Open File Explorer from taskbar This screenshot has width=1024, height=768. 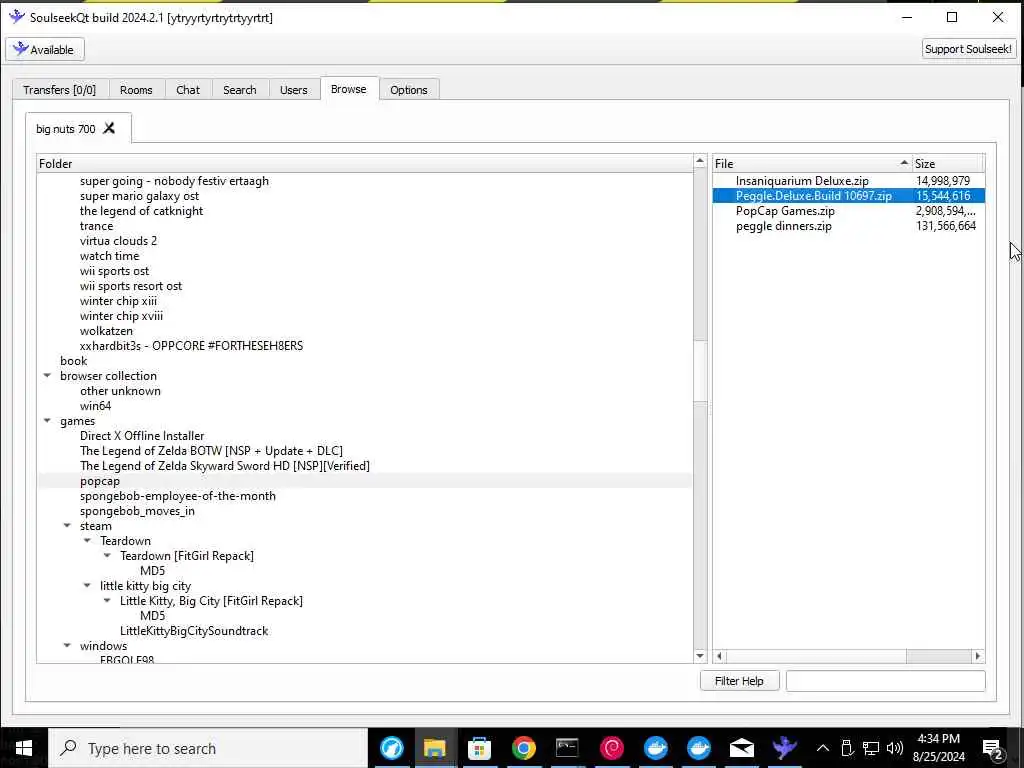(x=435, y=748)
